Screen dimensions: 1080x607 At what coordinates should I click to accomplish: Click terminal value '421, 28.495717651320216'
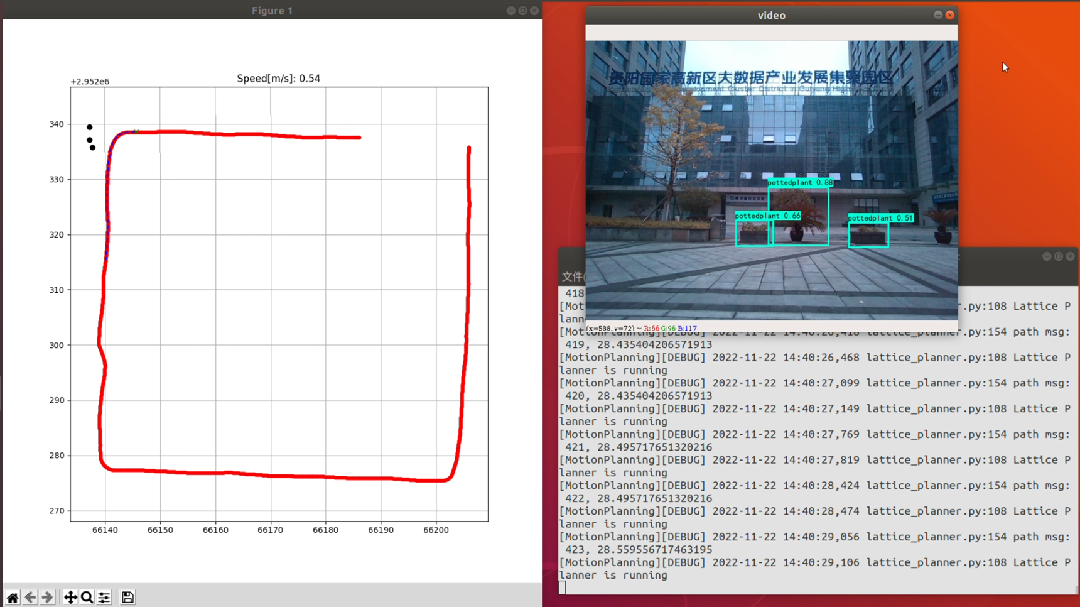click(638, 447)
